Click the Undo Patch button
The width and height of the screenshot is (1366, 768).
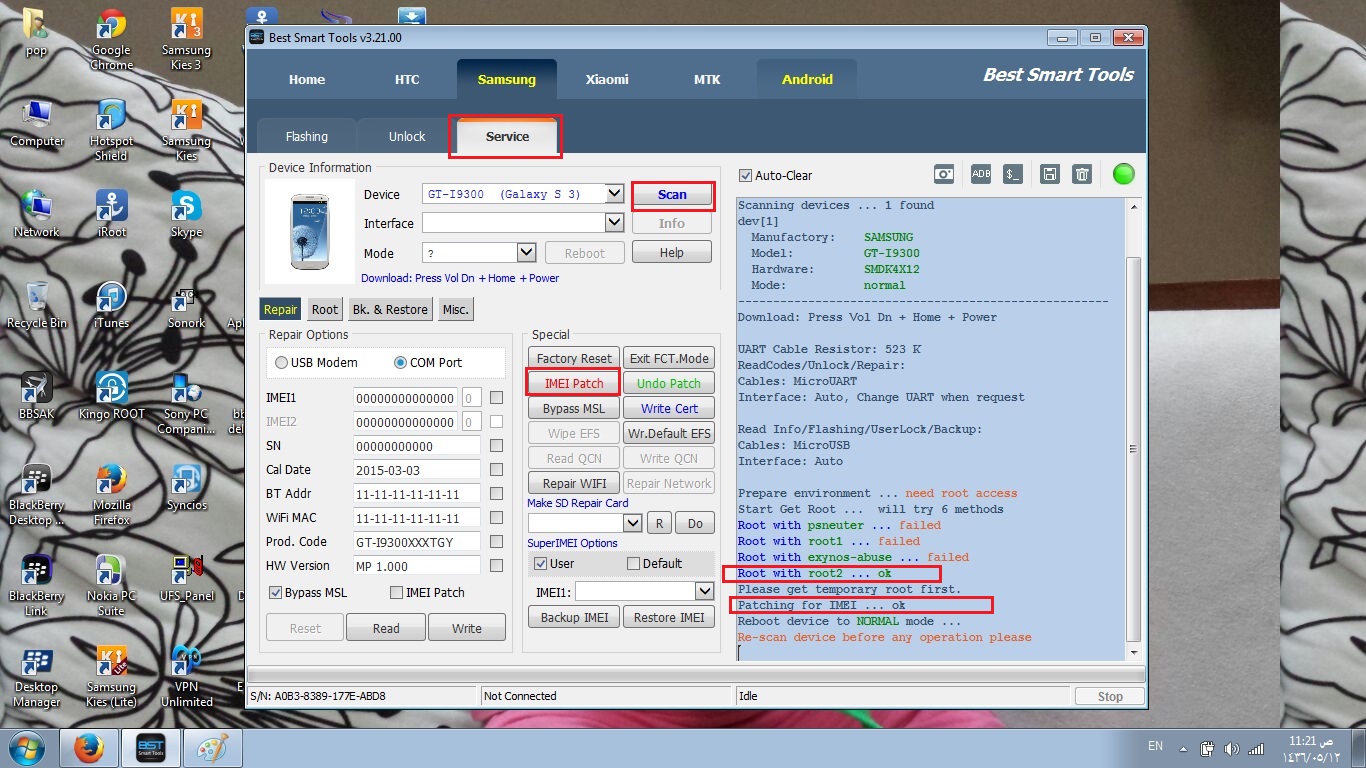coord(669,383)
